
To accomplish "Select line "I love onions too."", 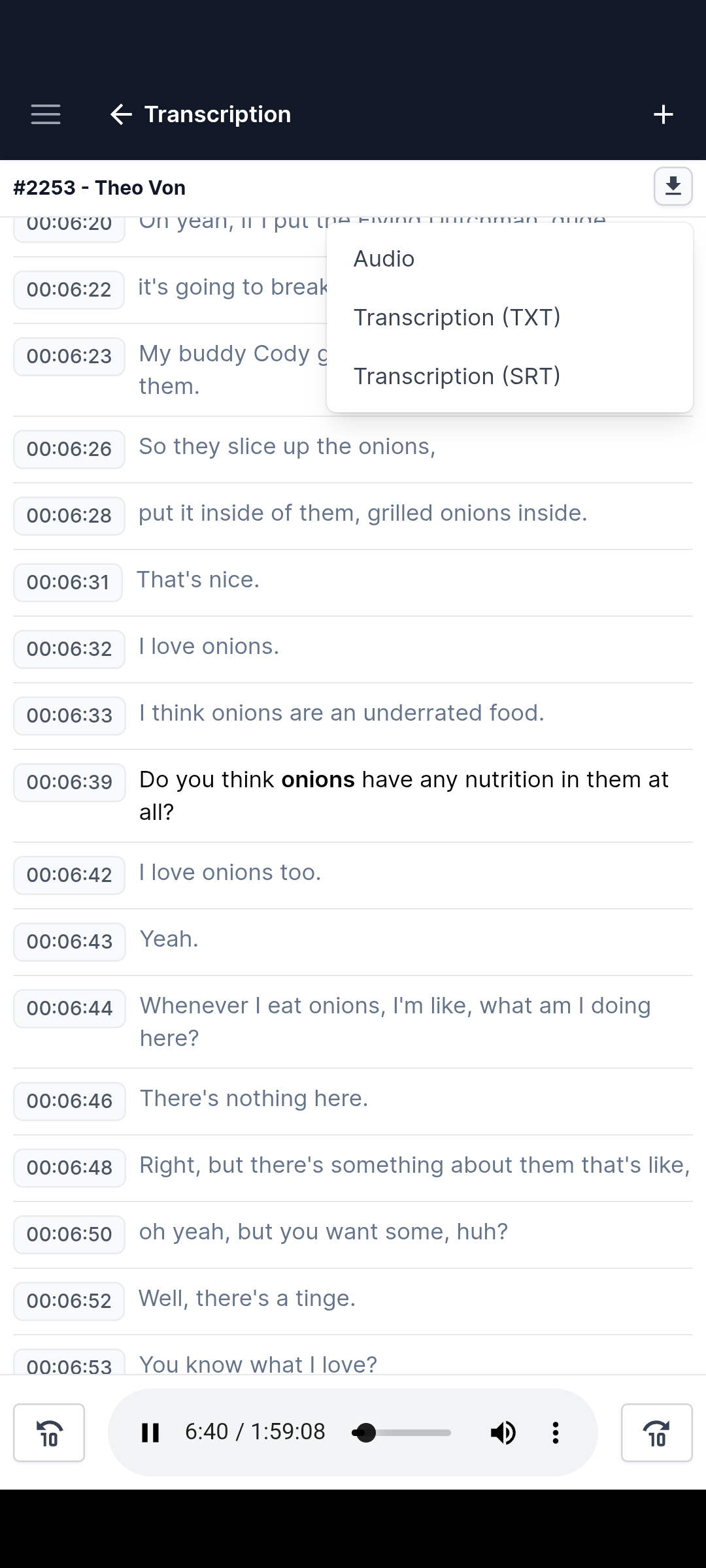I will 230,872.
